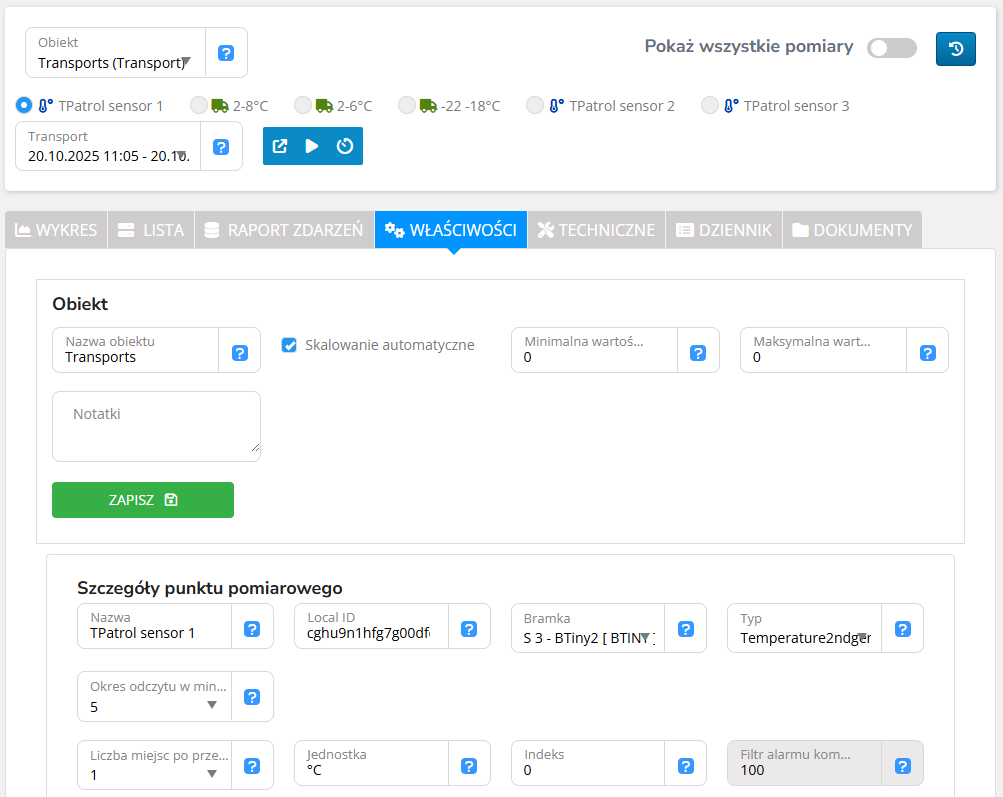Click help icon next to Nazwa obiektu
This screenshot has height=797, width=1003.
pos(240,352)
